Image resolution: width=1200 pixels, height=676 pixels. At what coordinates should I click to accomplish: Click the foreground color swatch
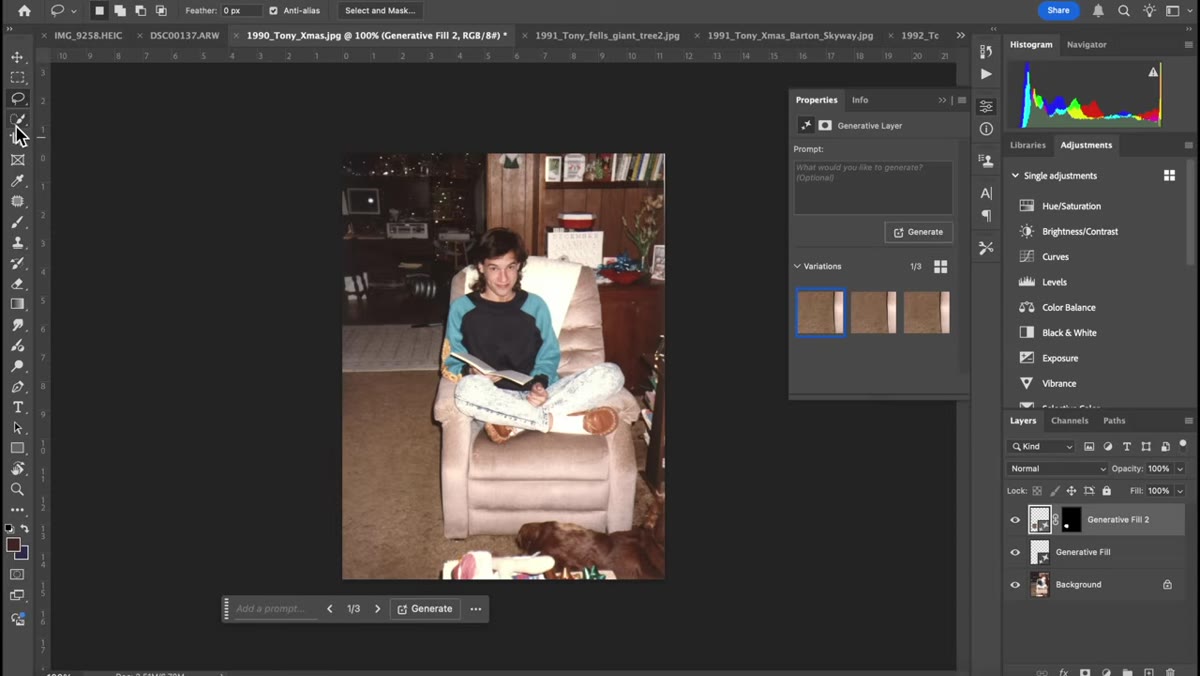click(13, 545)
